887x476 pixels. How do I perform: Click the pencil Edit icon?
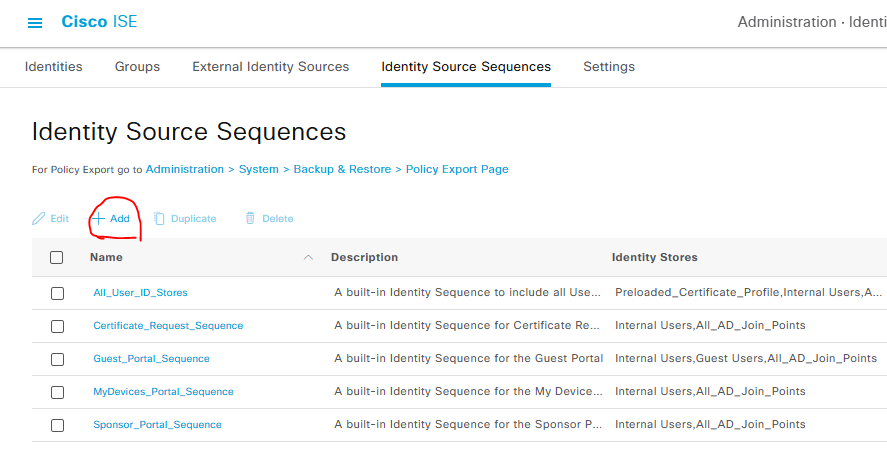[x=38, y=218]
